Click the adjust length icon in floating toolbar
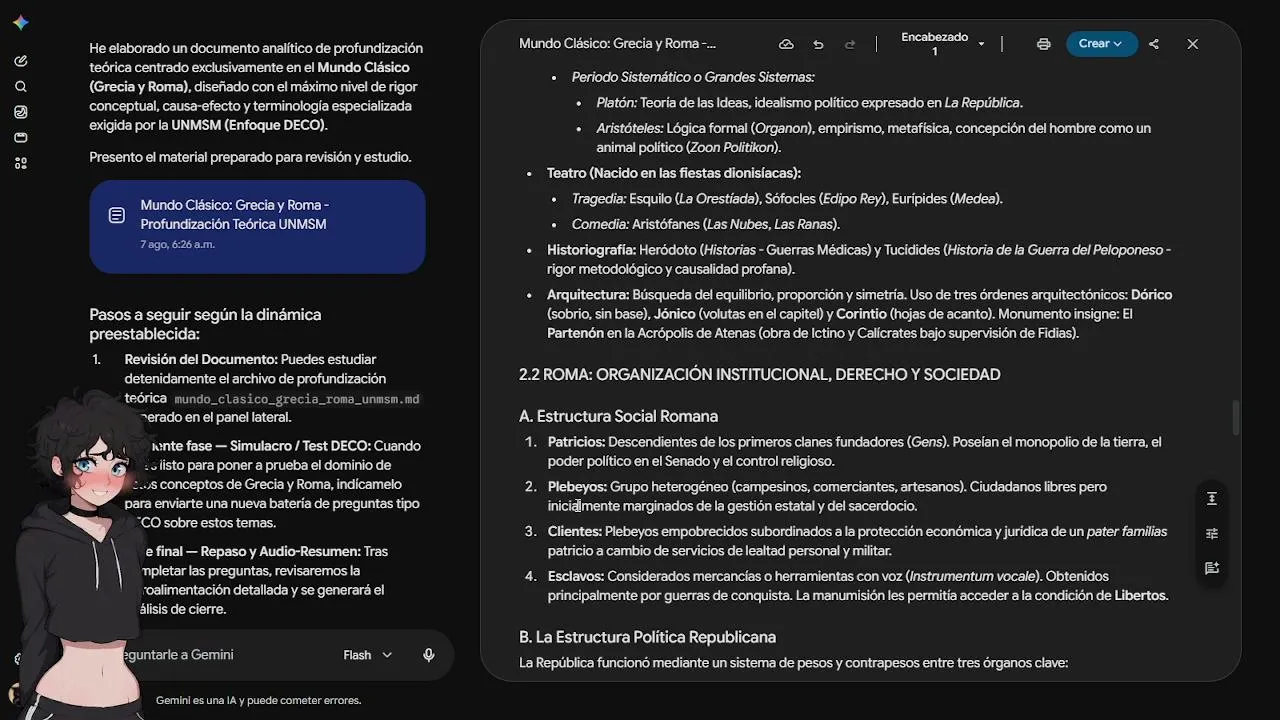Image resolution: width=1280 pixels, height=720 pixels. [1212, 499]
